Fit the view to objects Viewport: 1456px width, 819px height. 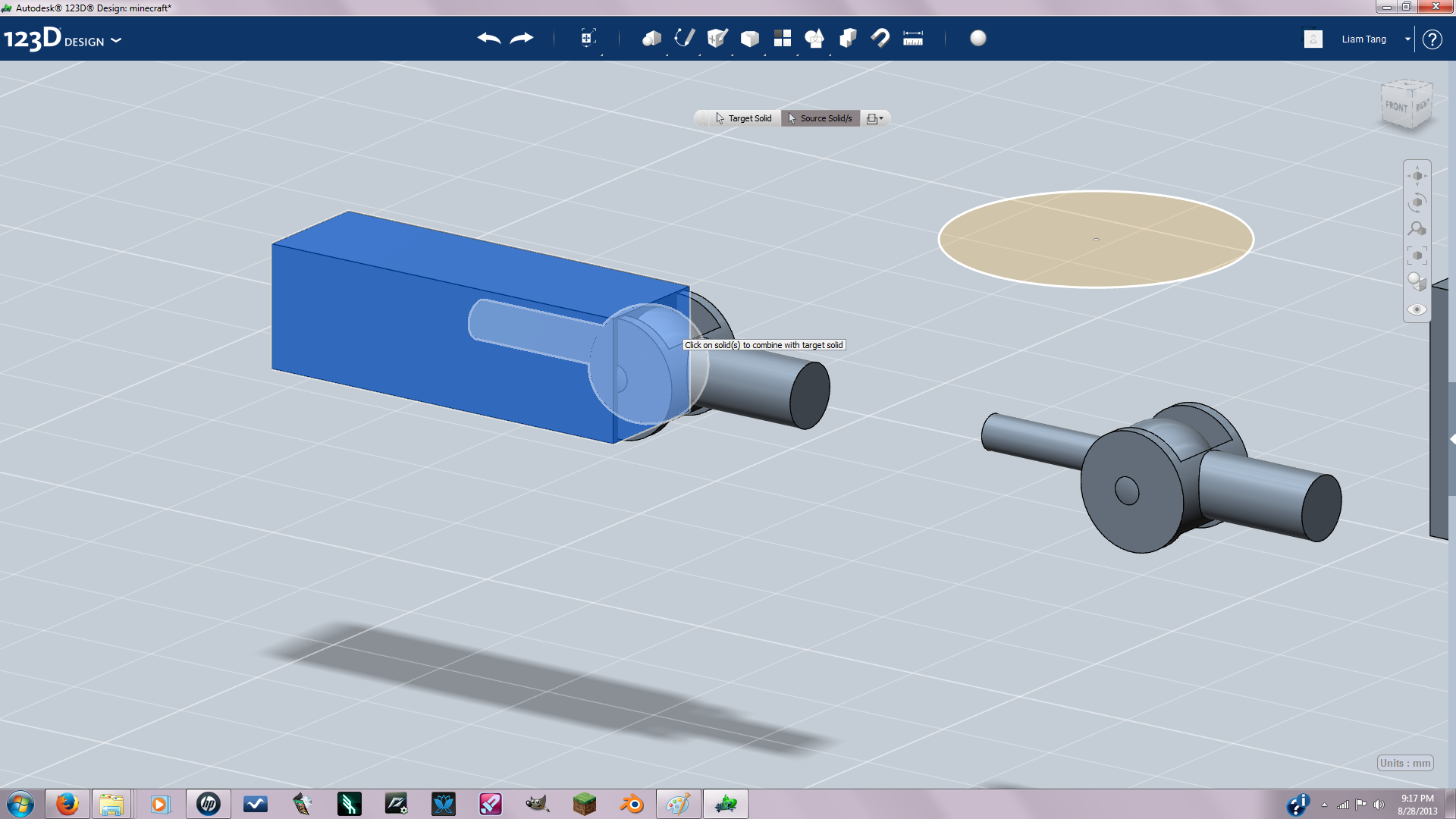[x=1417, y=256]
